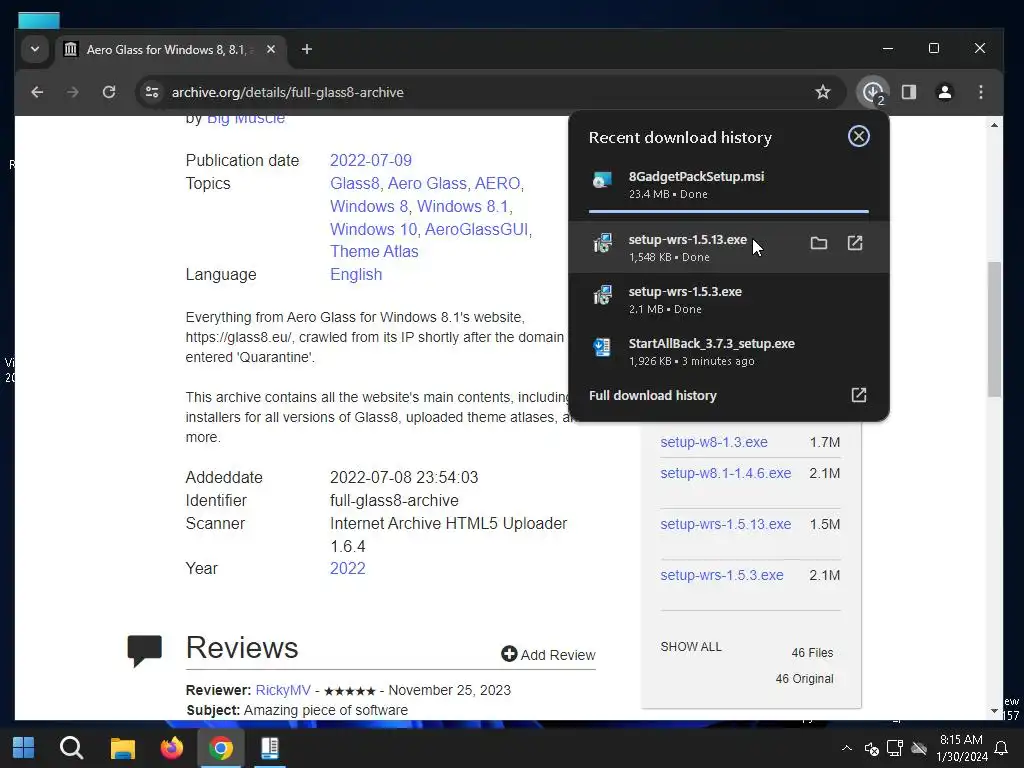The width and height of the screenshot is (1024, 768).
Task: Open setup-wrs-1.5.13.exe with launch icon
Action: coord(855,244)
